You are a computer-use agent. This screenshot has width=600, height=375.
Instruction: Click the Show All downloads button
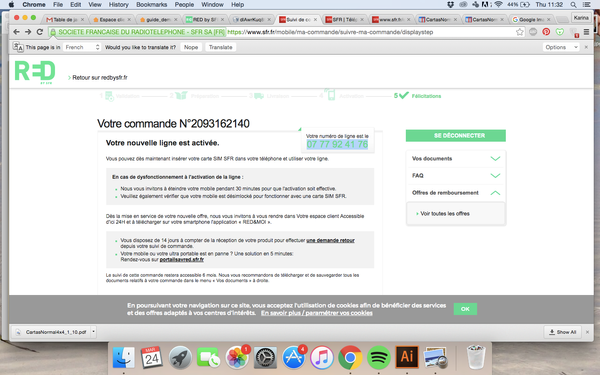pyautogui.click(x=562, y=332)
